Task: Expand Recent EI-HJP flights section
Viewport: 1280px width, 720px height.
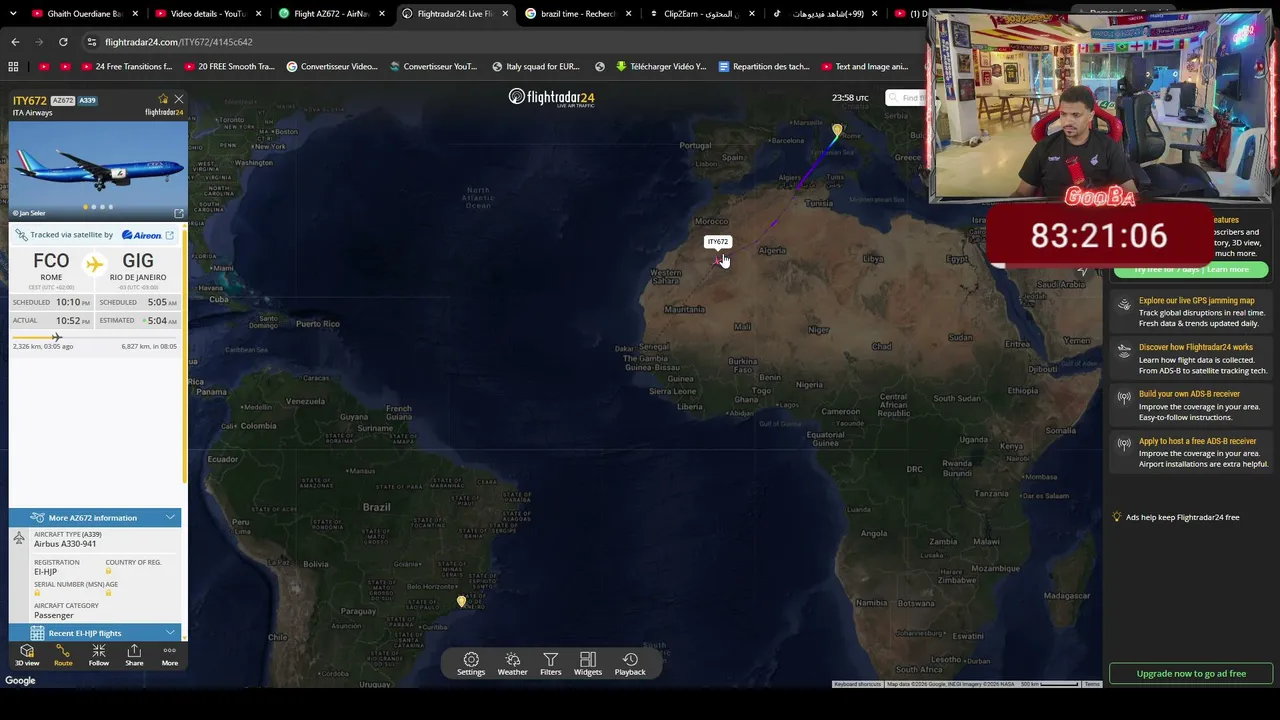Action: pyautogui.click(x=95, y=633)
